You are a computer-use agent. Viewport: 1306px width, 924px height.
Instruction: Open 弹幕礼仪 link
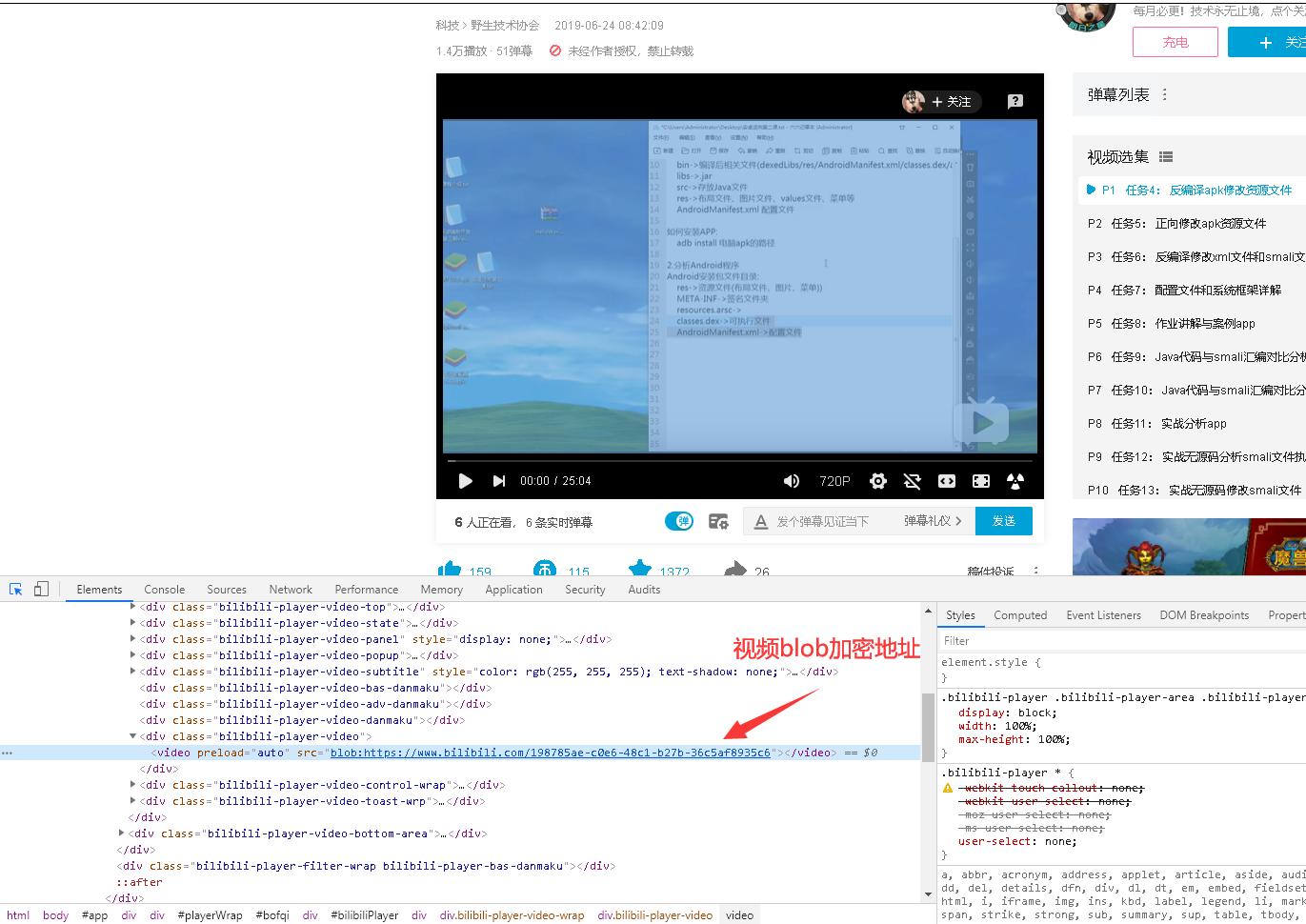tap(933, 521)
